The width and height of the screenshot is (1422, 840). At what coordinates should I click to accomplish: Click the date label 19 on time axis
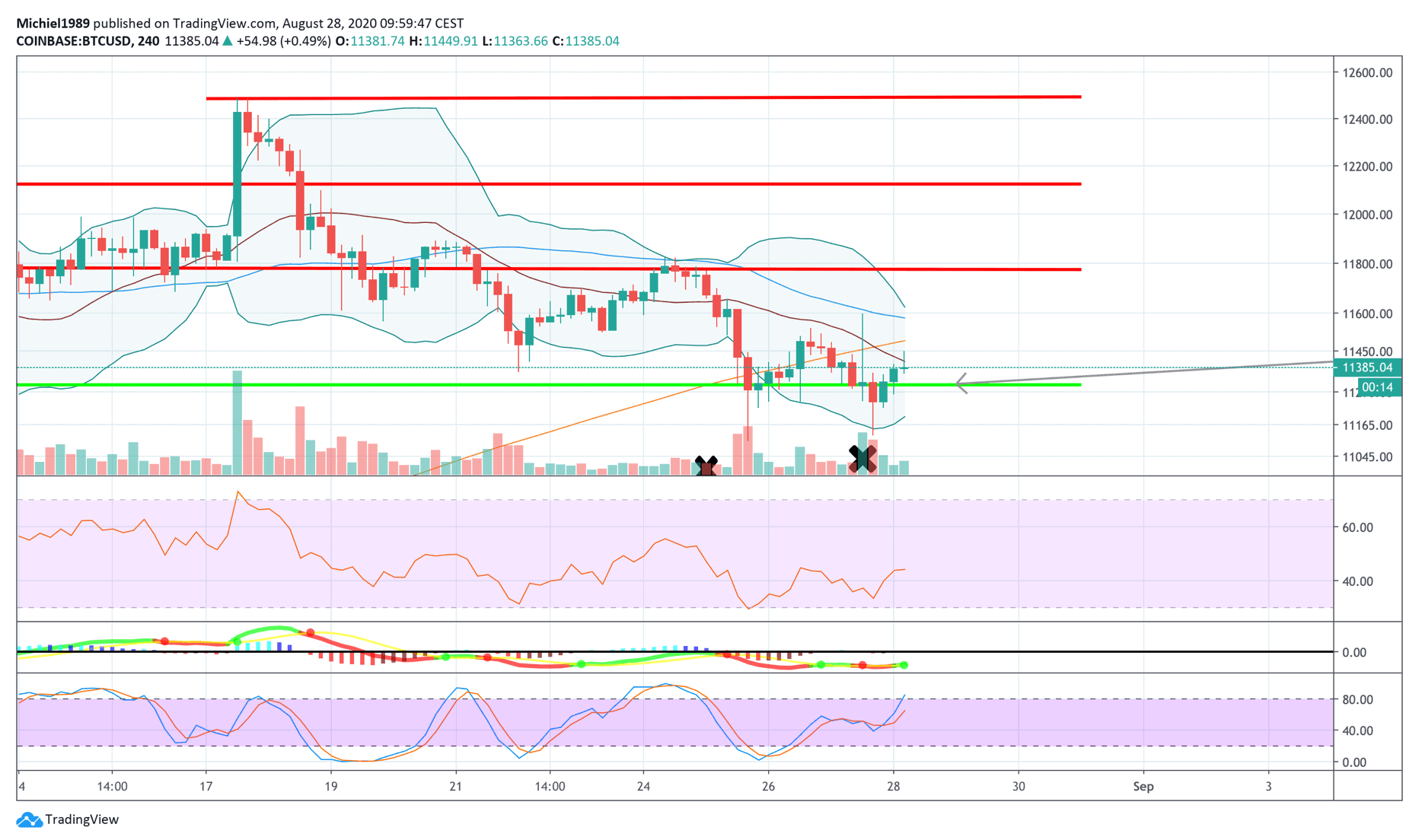coord(330,786)
